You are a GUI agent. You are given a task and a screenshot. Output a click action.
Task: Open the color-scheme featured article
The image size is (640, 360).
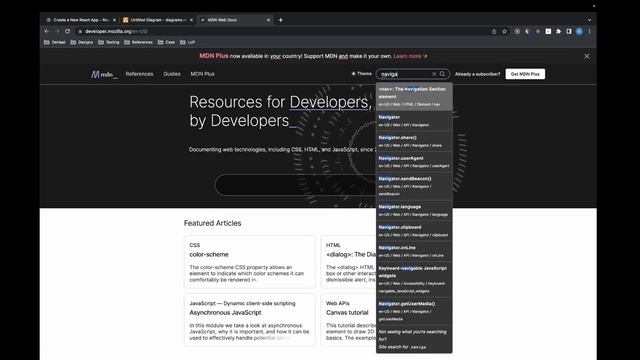coord(209,254)
